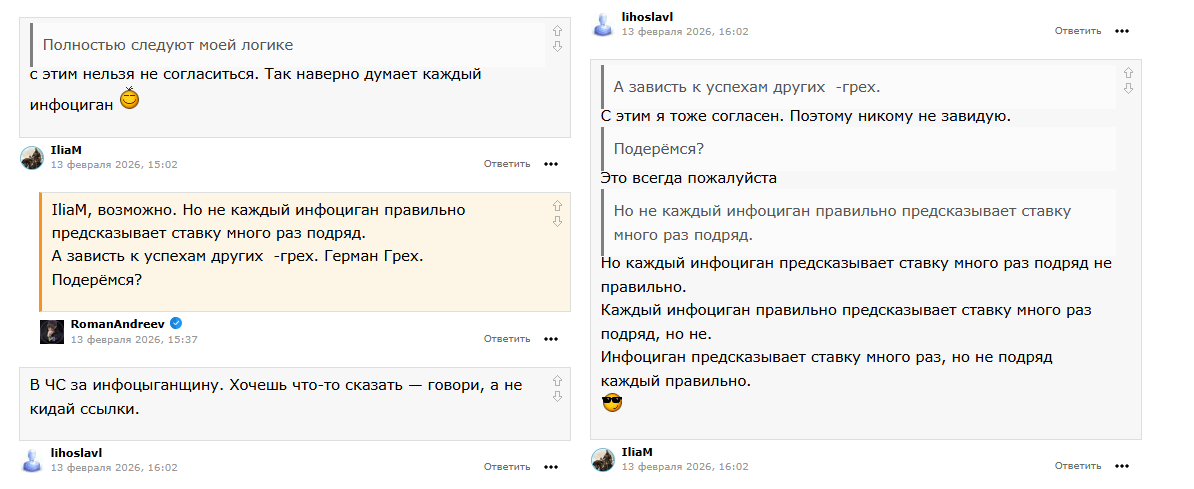
Task: Open three-dot menu for IliaM's 16:02 comment
Action: (1122, 467)
